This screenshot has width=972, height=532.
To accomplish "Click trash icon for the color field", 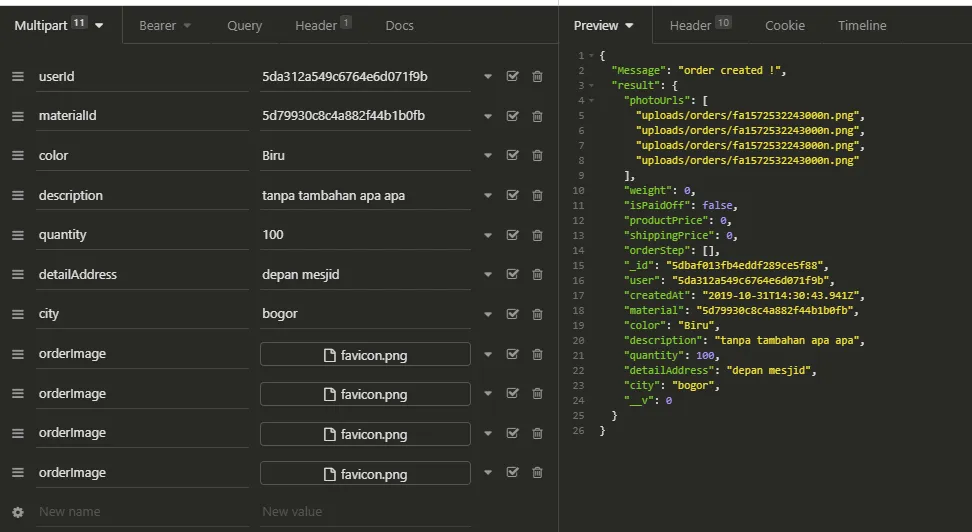I will coord(537,155).
